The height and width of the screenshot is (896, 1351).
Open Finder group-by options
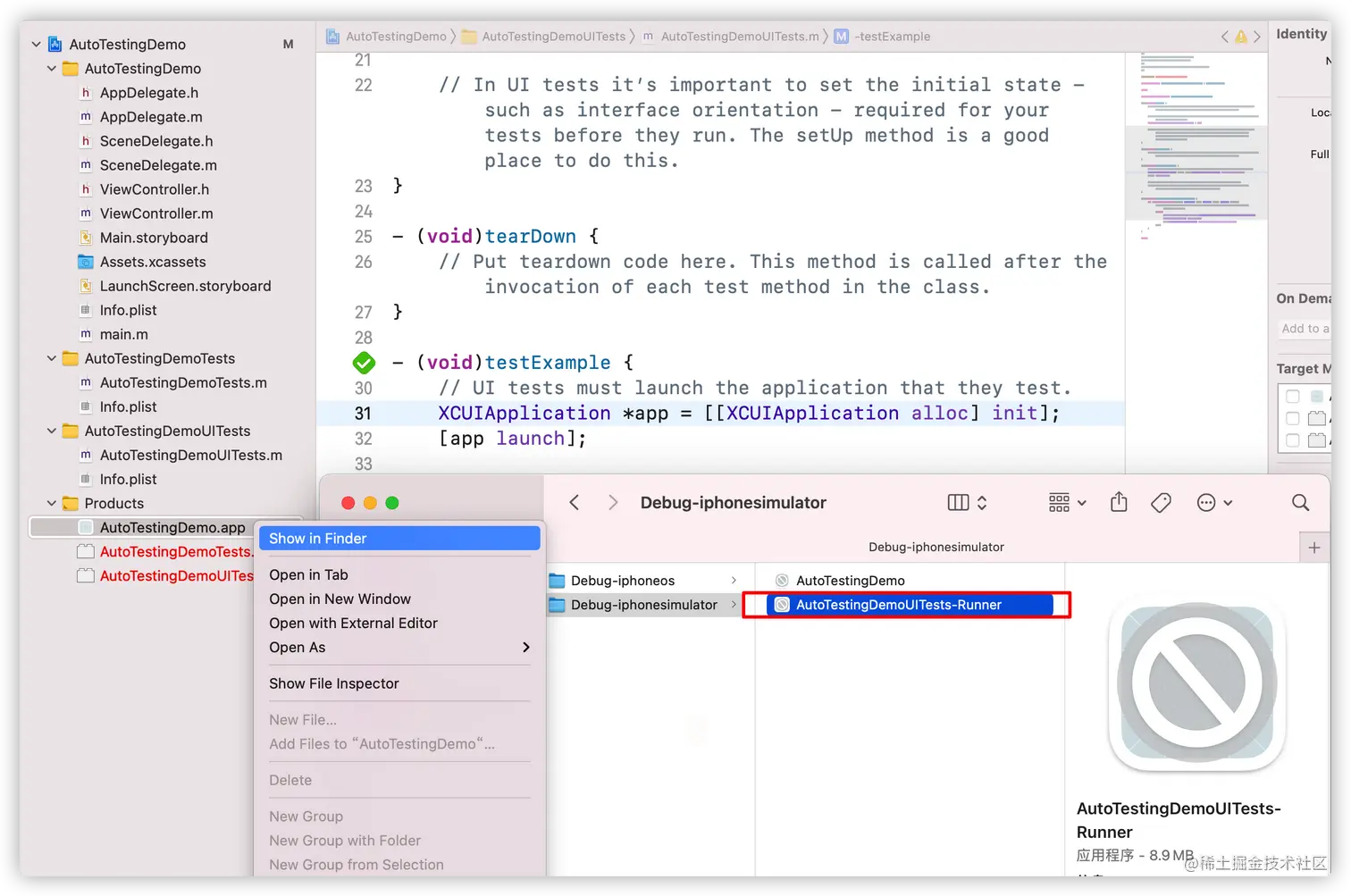coord(1067,503)
